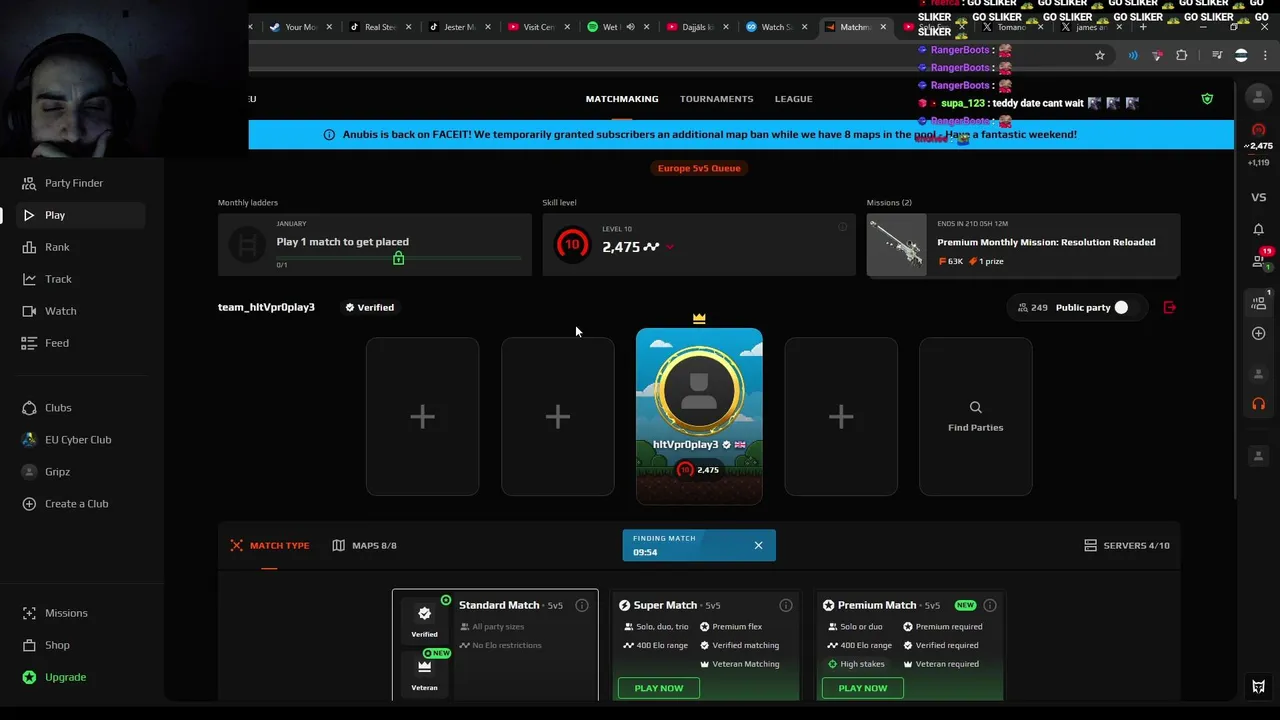This screenshot has width=1280, height=720.
Task: Toggle the Veteran option in Standard Match
Action: (424, 672)
